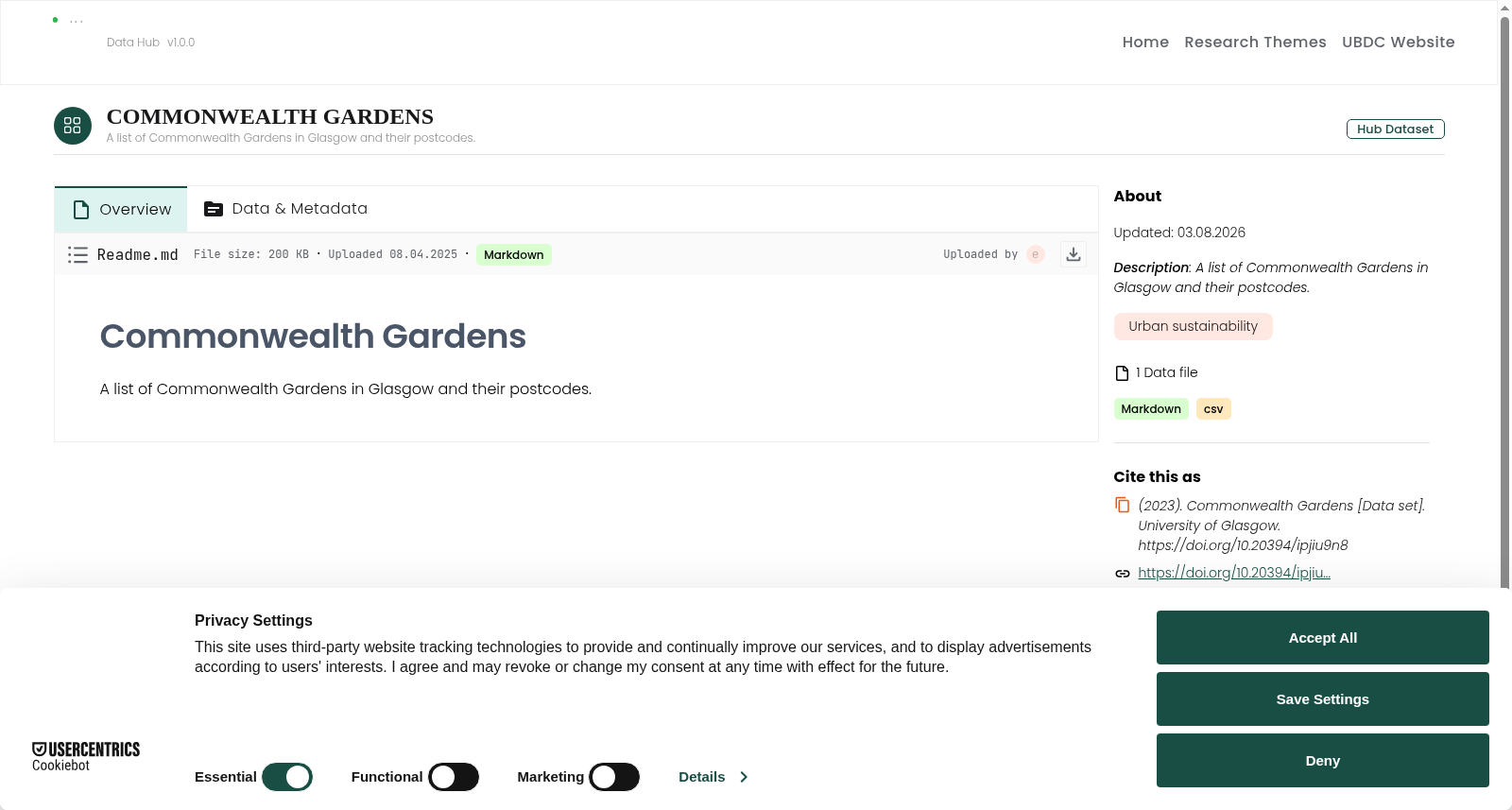Click the Commonwealth Gardens readme heading

(x=313, y=336)
